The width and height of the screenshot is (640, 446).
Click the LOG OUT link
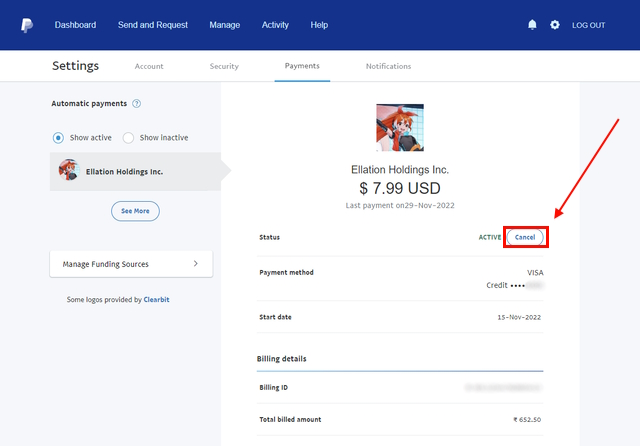pyautogui.click(x=588, y=25)
